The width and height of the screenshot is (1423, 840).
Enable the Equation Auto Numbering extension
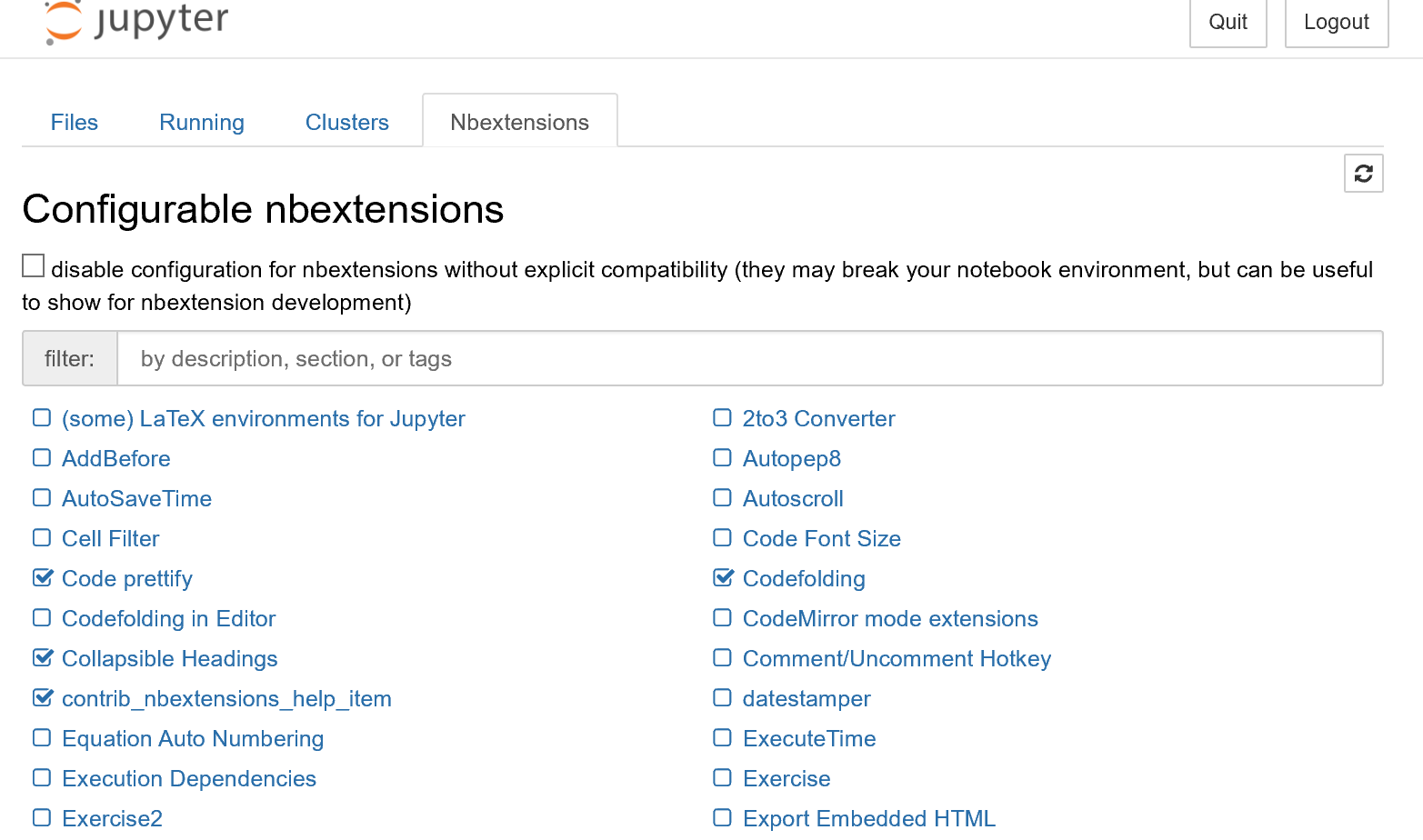41,737
